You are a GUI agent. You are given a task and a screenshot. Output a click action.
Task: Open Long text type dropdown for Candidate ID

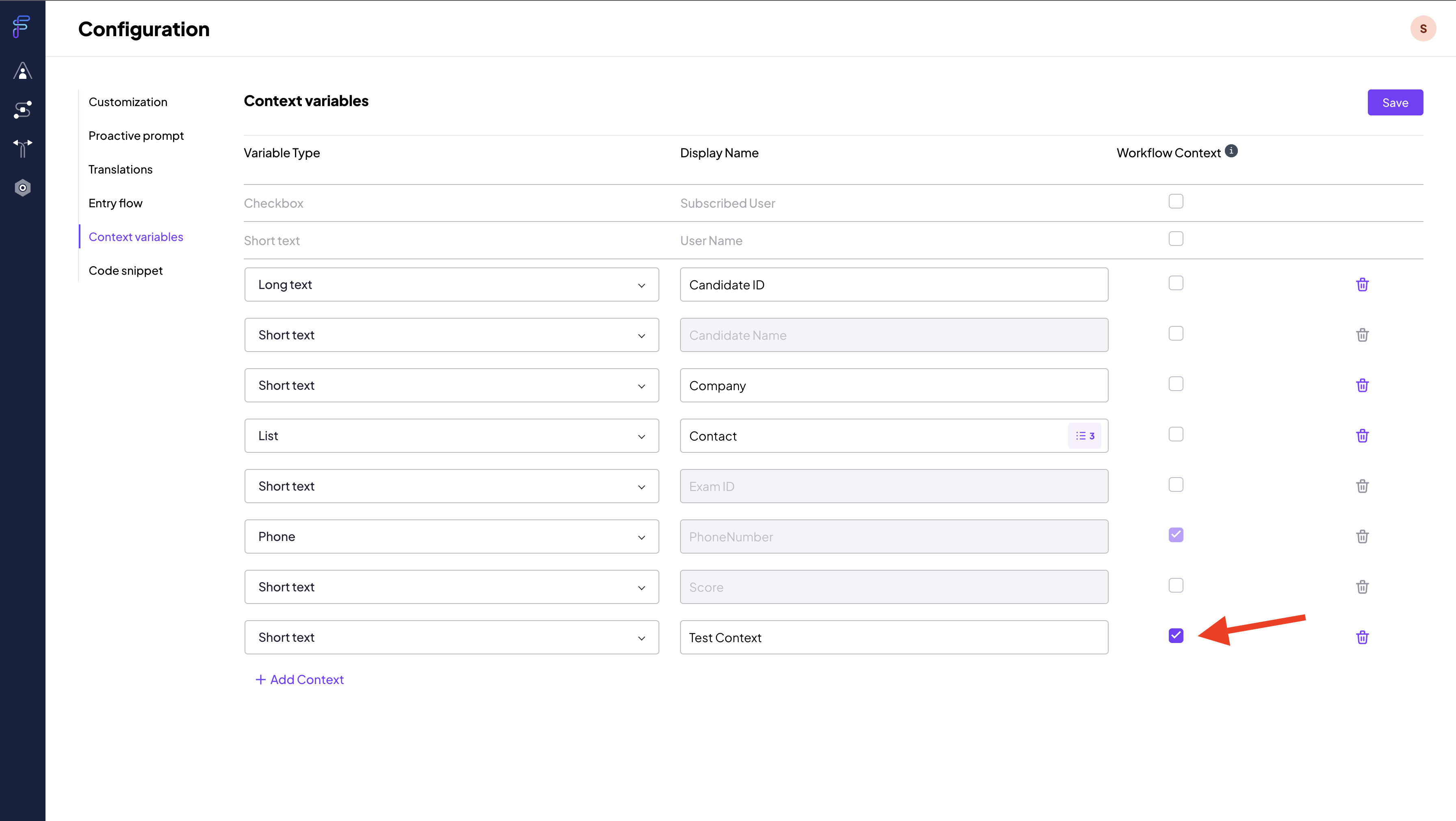pos(452,285)
